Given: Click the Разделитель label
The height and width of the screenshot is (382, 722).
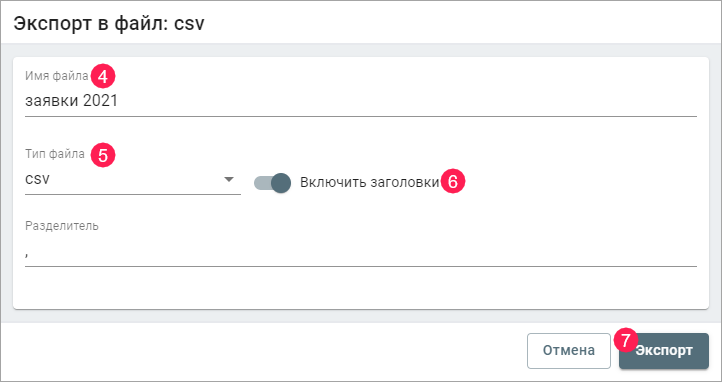Looking at the screenshot, I should (62, 226).
